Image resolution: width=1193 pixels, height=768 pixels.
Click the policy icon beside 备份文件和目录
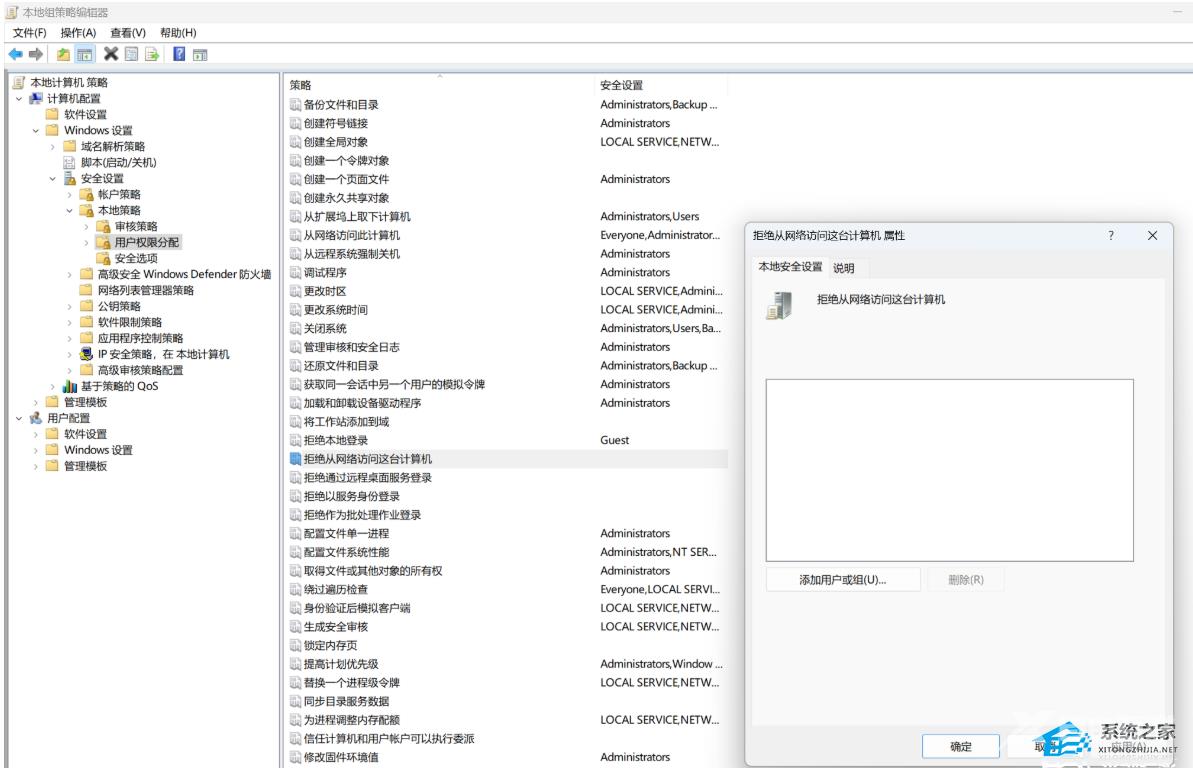coord(295,104)
